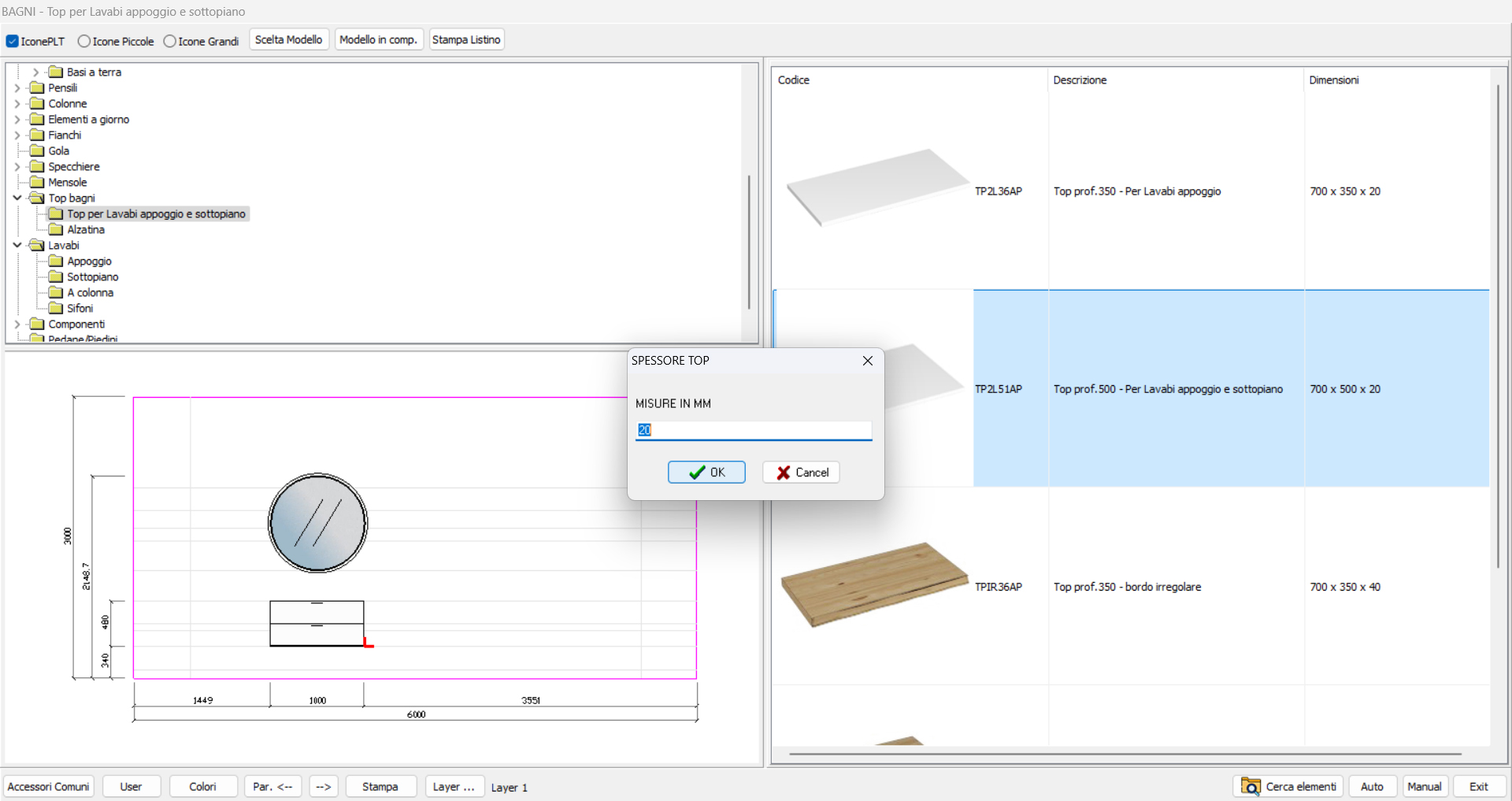Click the Stampa Listino button
Viewport: 1512px width, 801px height.
[x=466, y=39]
